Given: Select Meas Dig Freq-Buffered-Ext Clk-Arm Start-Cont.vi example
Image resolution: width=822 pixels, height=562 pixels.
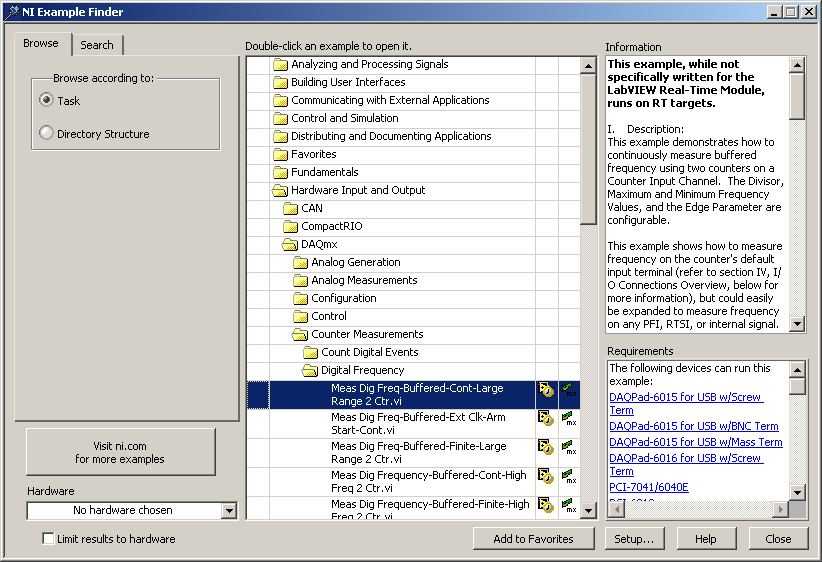Looking at the screenshot, I should coord(413,424).
